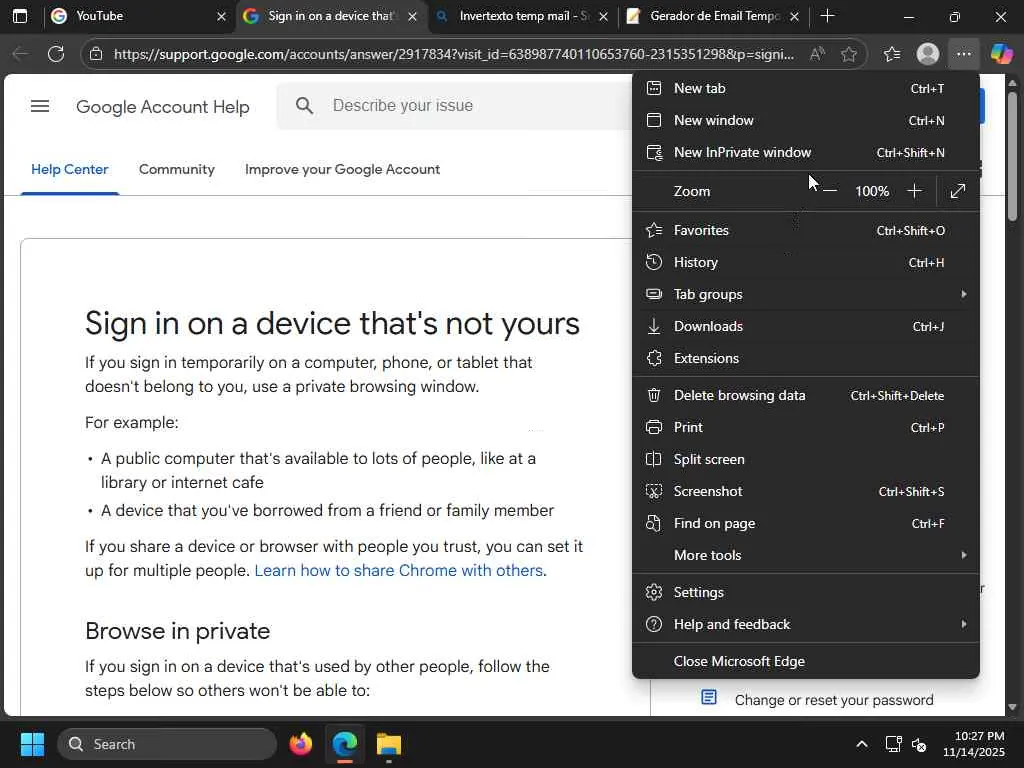The width and height of the screenshot is (1024, 768).
Task: Launch Firefox from the taskbar
Action: click(300, 744)
